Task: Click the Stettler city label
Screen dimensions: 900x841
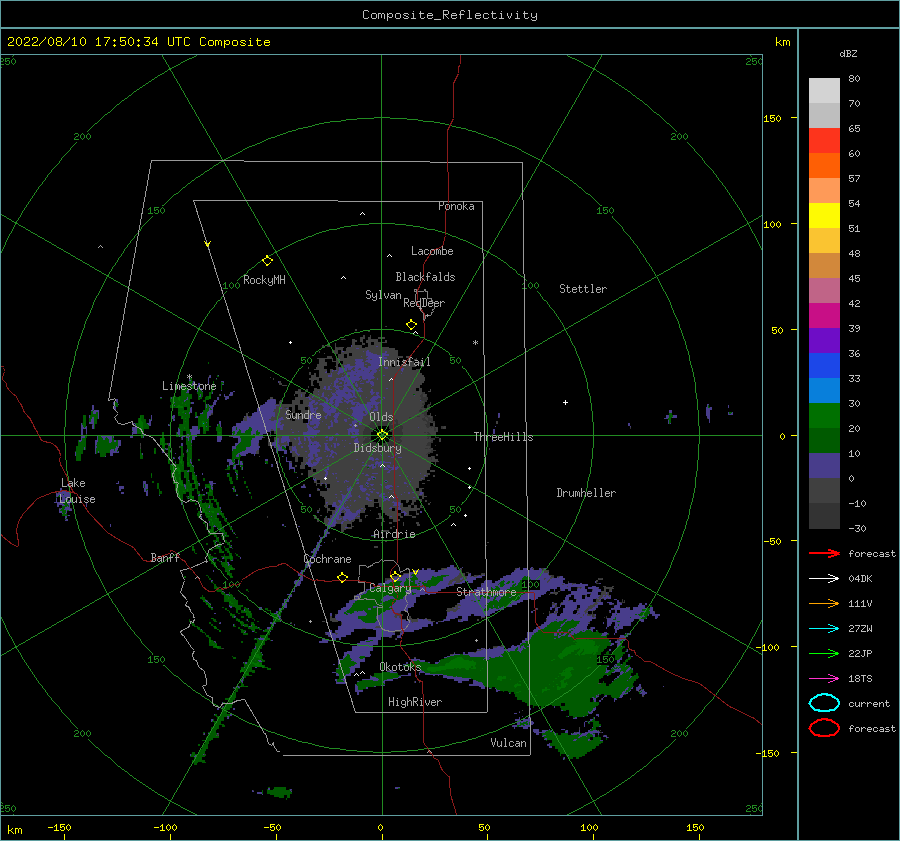Action: [x=583, y=289]
